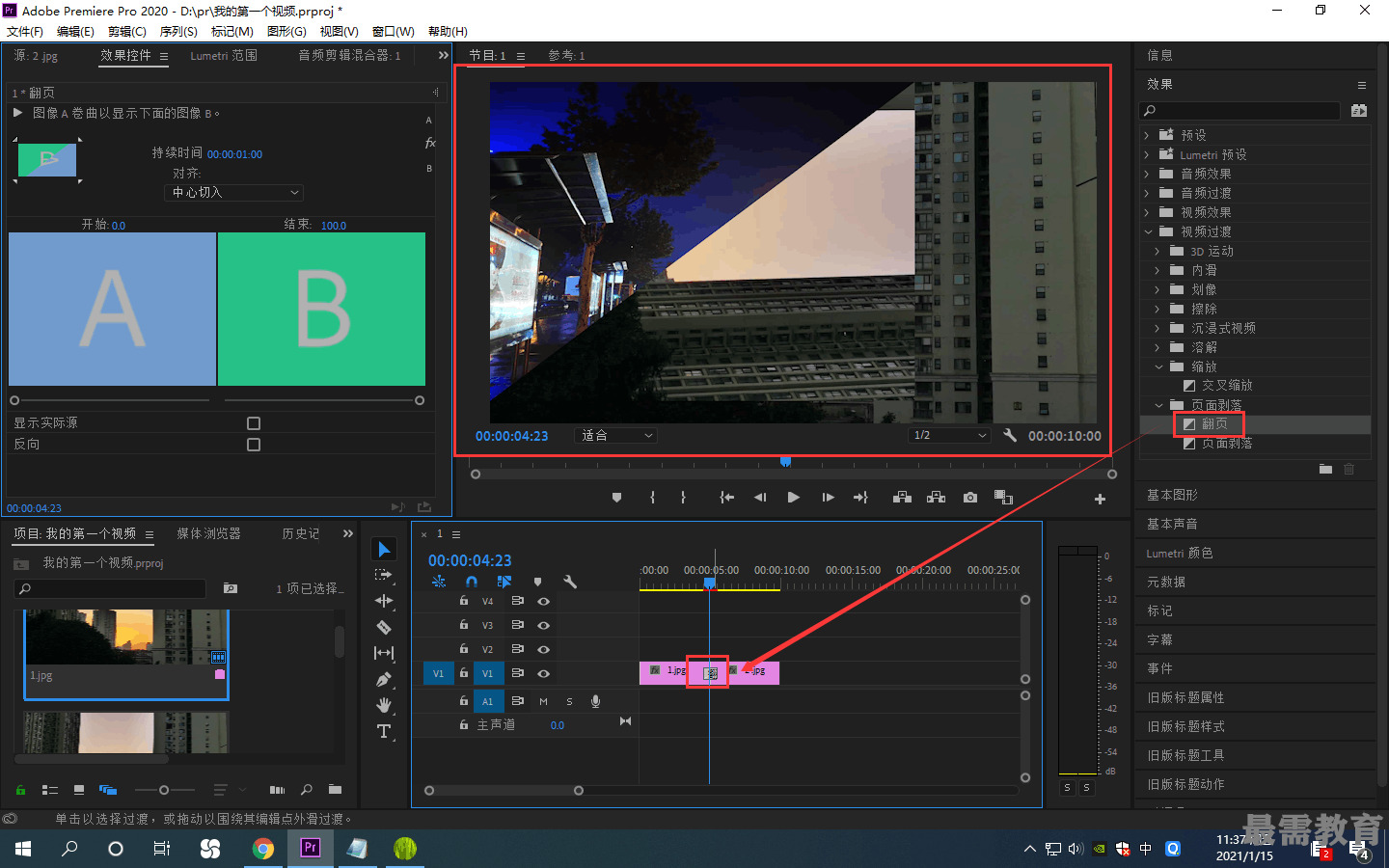Open playback resolution 1/2 dropdown

point(950,435)
